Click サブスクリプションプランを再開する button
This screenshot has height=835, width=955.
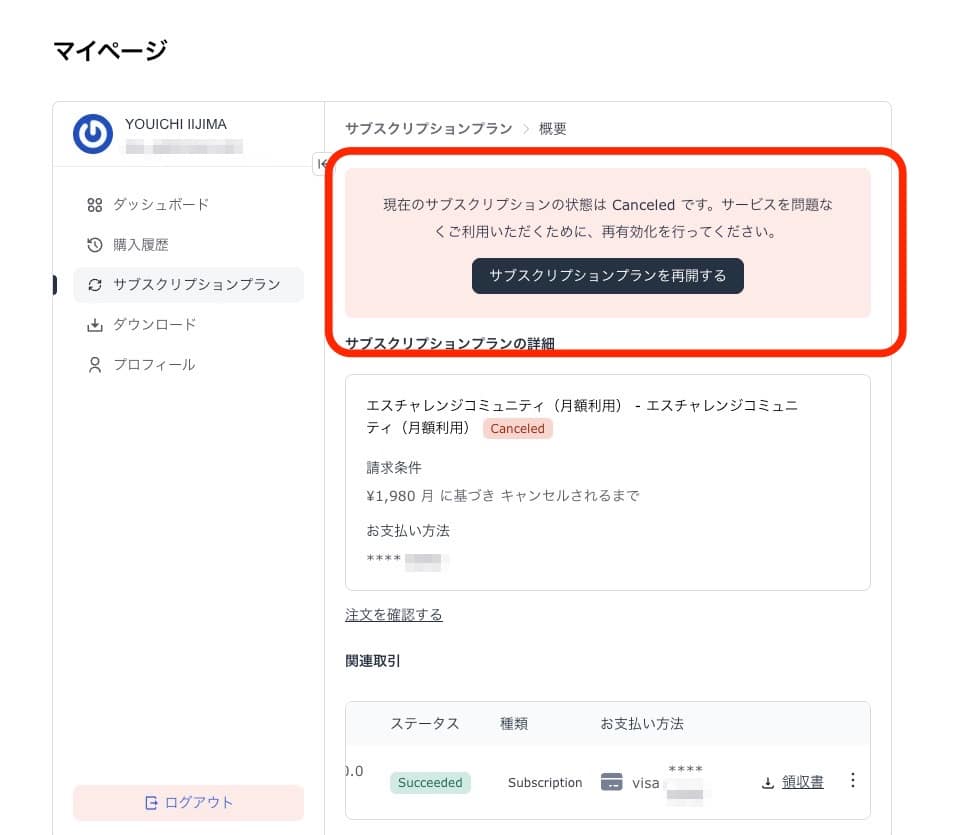tap(607, 276)
